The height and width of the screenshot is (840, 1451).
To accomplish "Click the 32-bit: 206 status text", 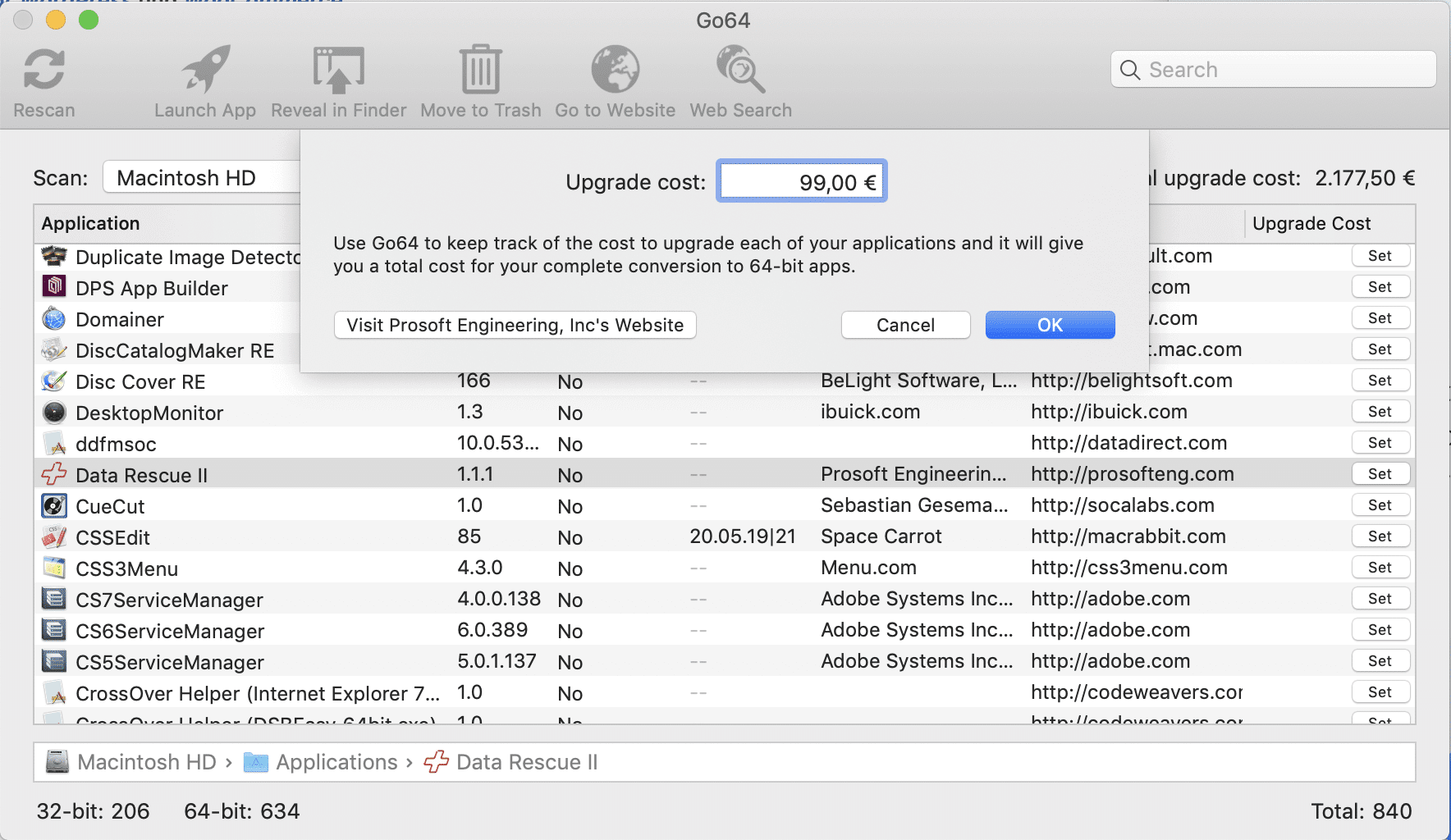I will point(93,811).
